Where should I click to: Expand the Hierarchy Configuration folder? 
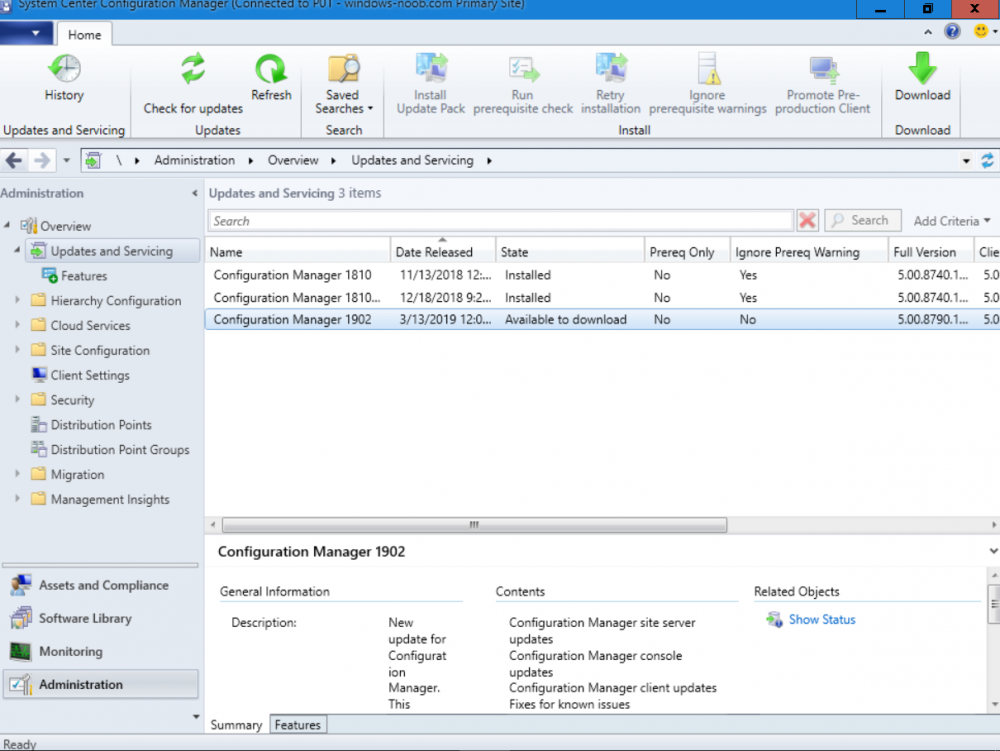[18, 300]
